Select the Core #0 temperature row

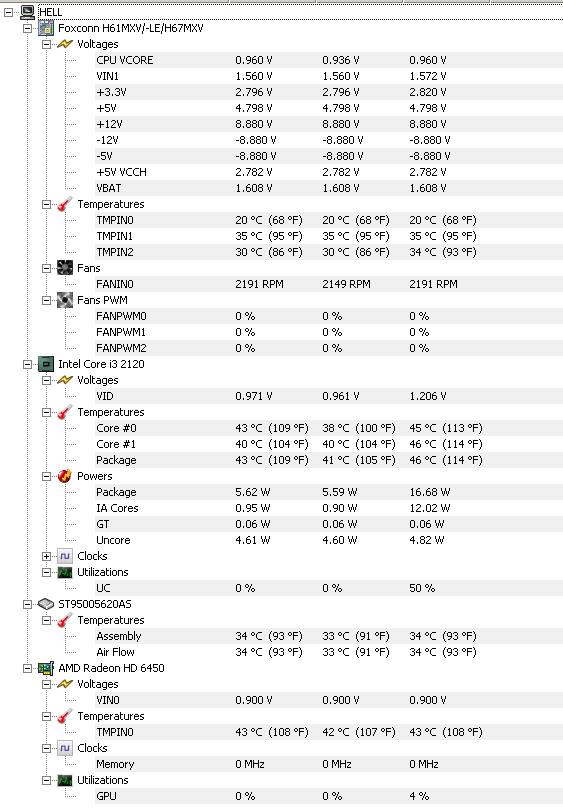328,428
